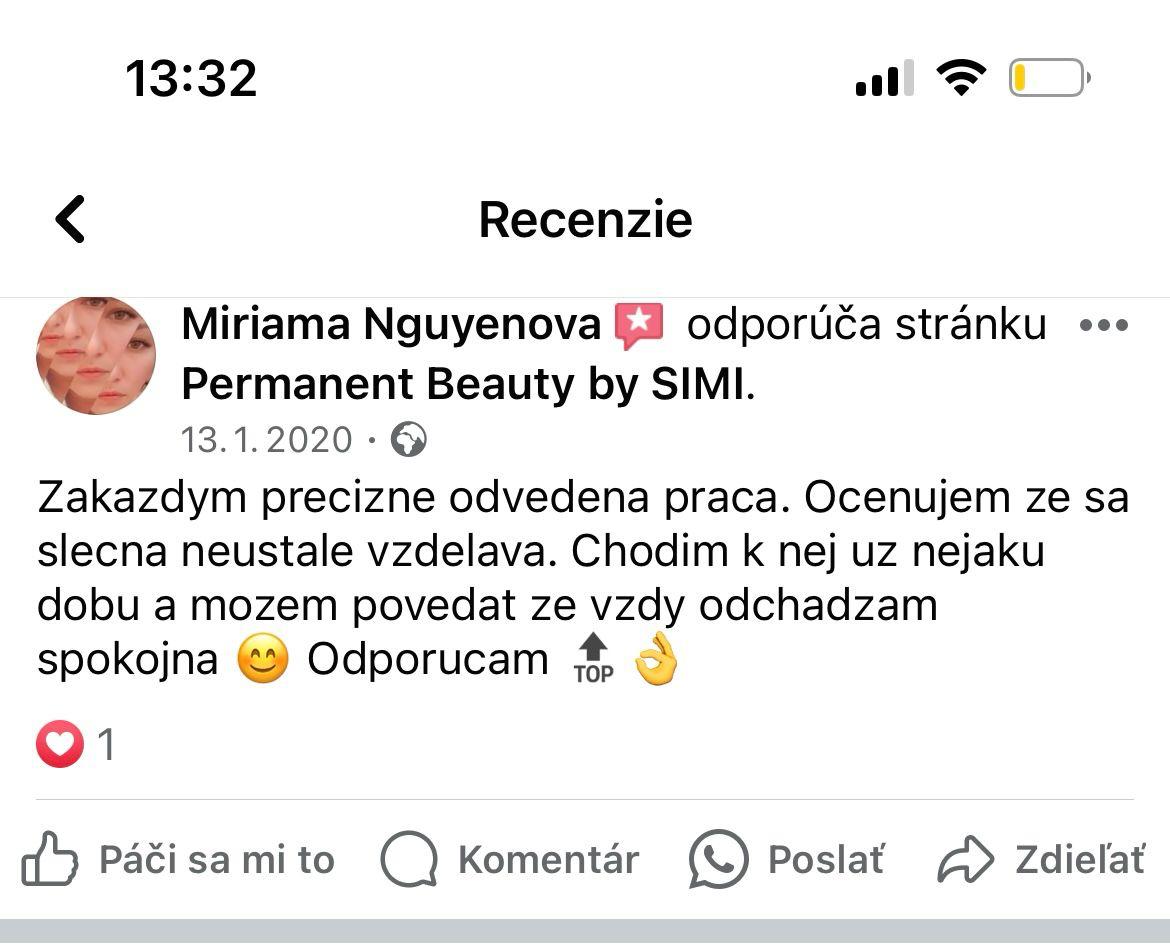Open the reviewer's profile picture
The width and height of the screenshot is (1170, 952).
[x=96, y=355]
